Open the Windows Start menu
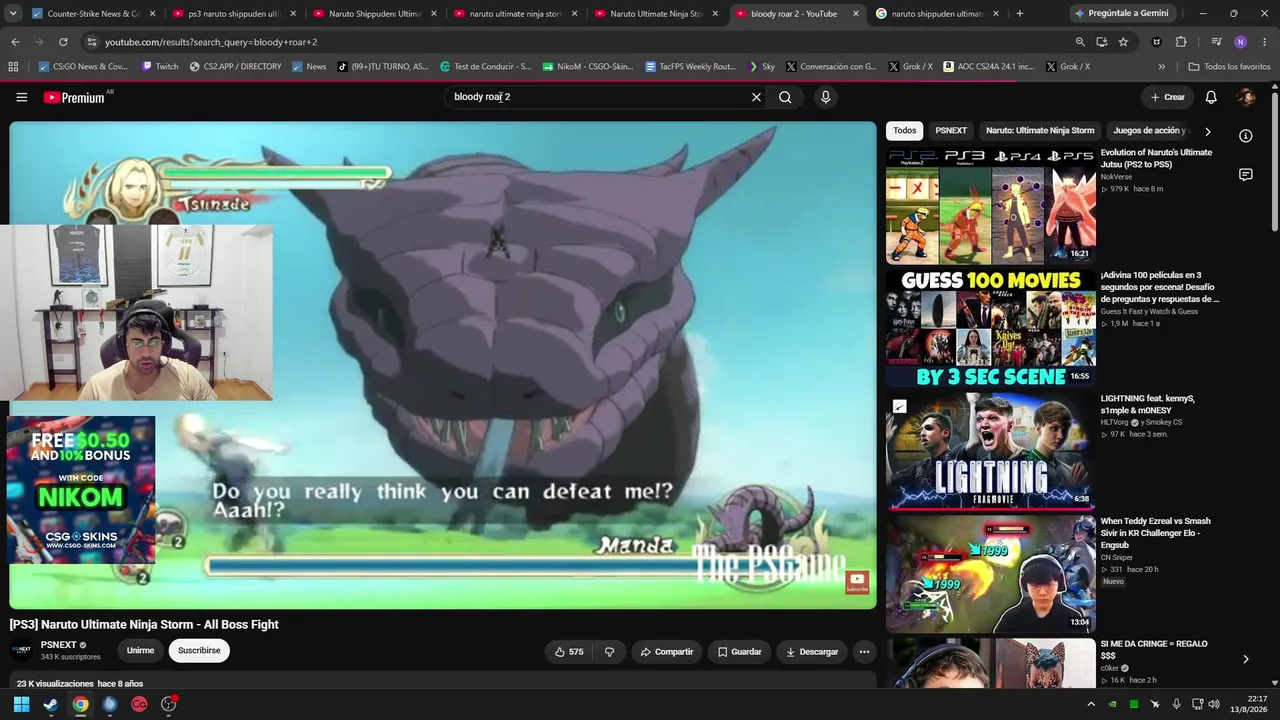1280x720 pixels. tap(21, 704)
